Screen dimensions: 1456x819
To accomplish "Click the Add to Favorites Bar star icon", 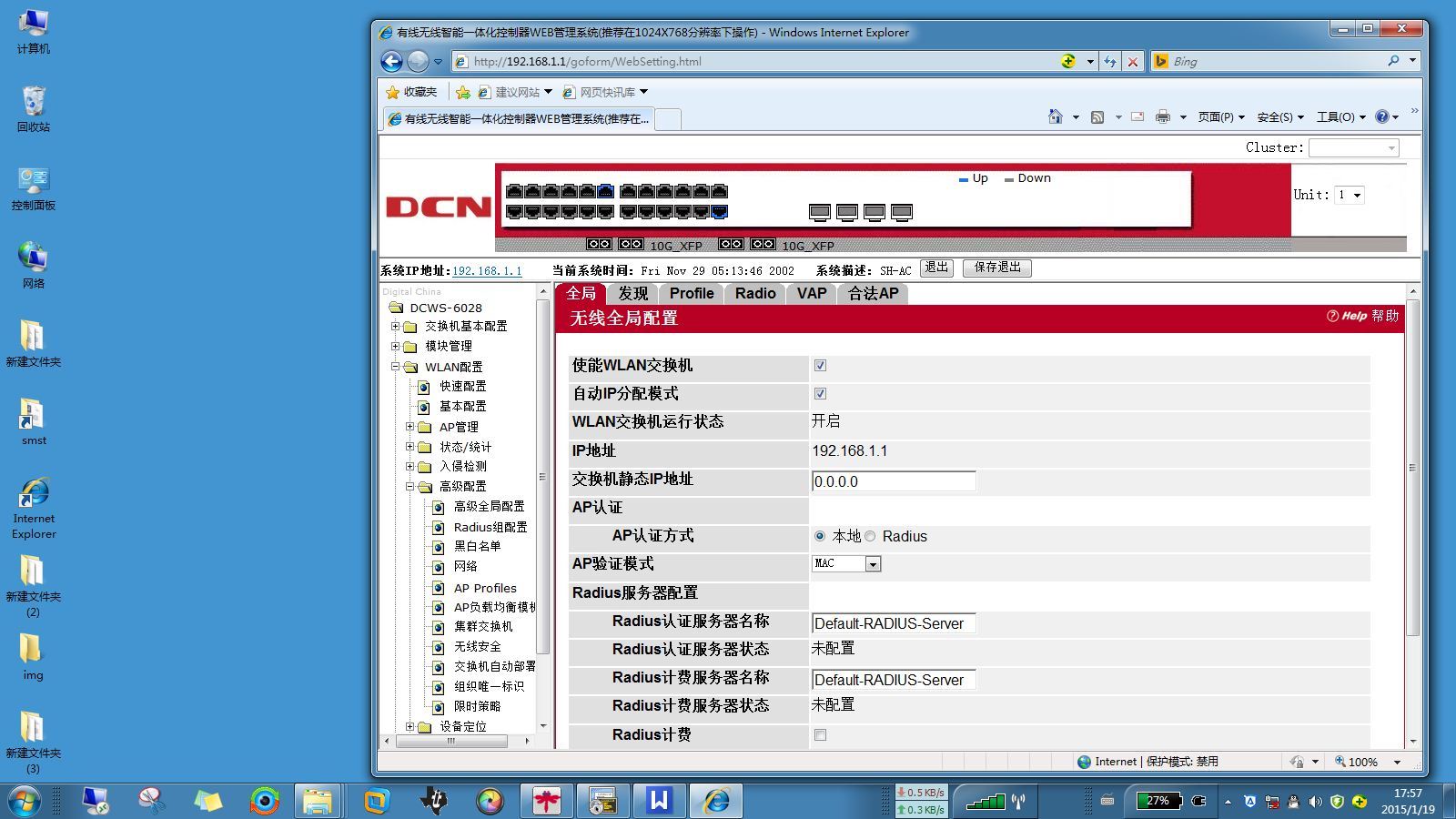I will 463,92.
